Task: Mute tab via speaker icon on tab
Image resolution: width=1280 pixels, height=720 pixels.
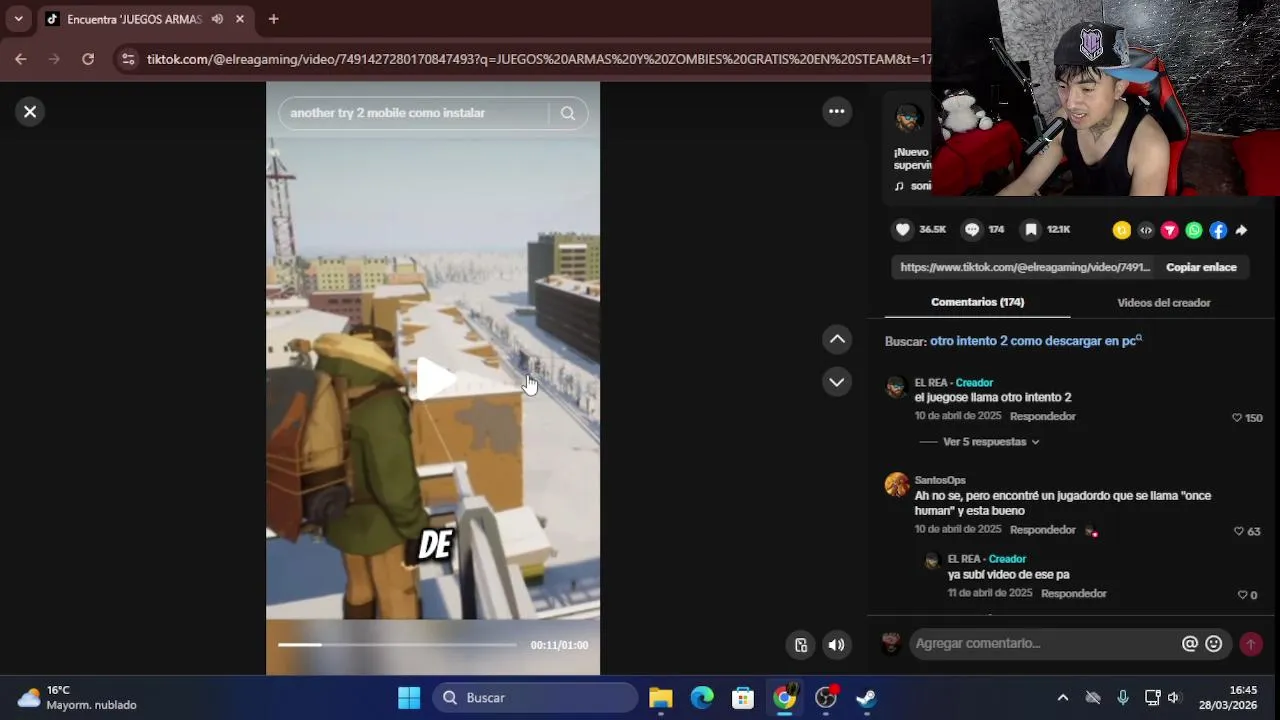Action: [x=217, y=19]
